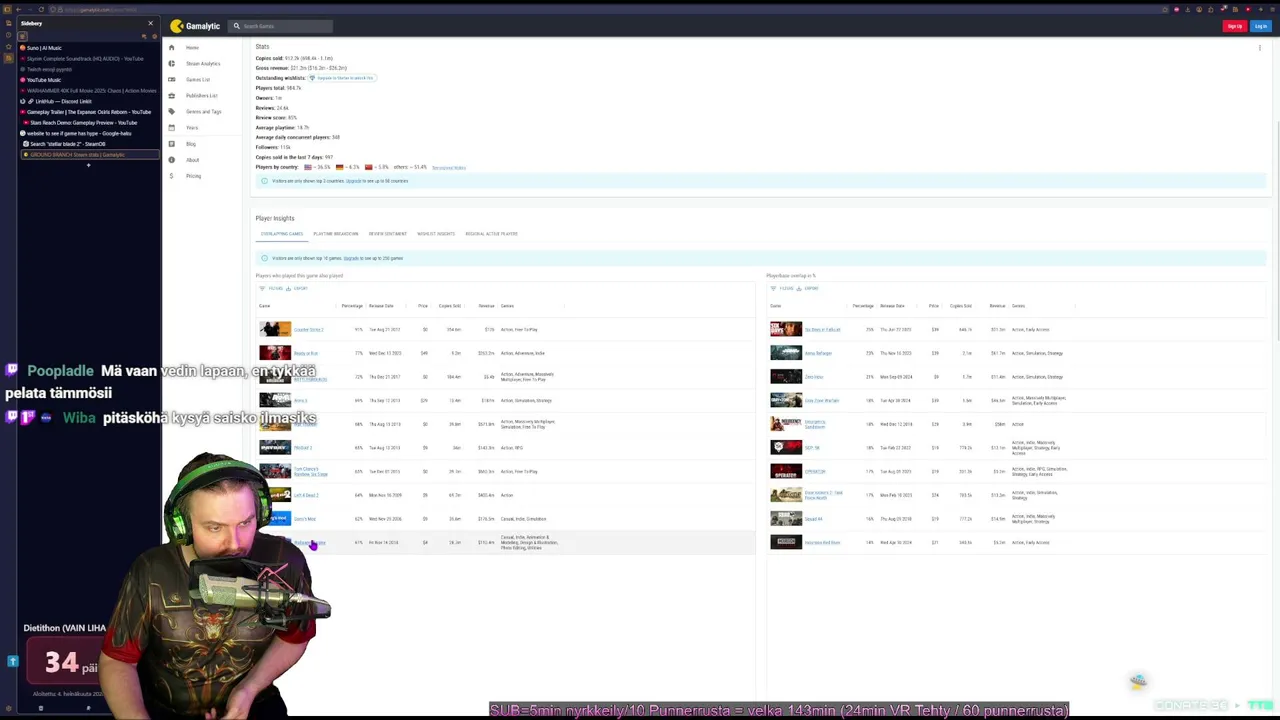Click the Counter-Strike 2 thumbnail
This screenshot has height=720, width=1280.
click(x=275, y=329)
